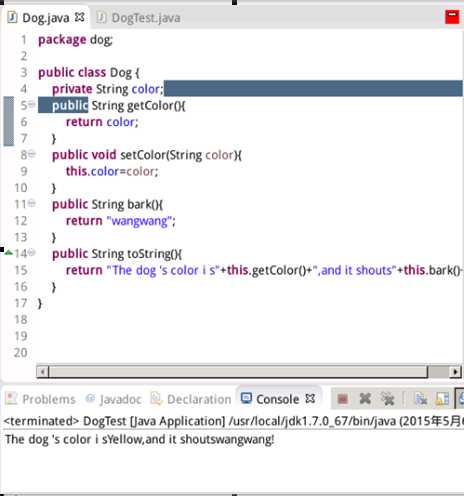464x496 pixels.
Task: Click the '<terminated> DogTest [Java Application]' status line
Action: (x=114, y=421)
